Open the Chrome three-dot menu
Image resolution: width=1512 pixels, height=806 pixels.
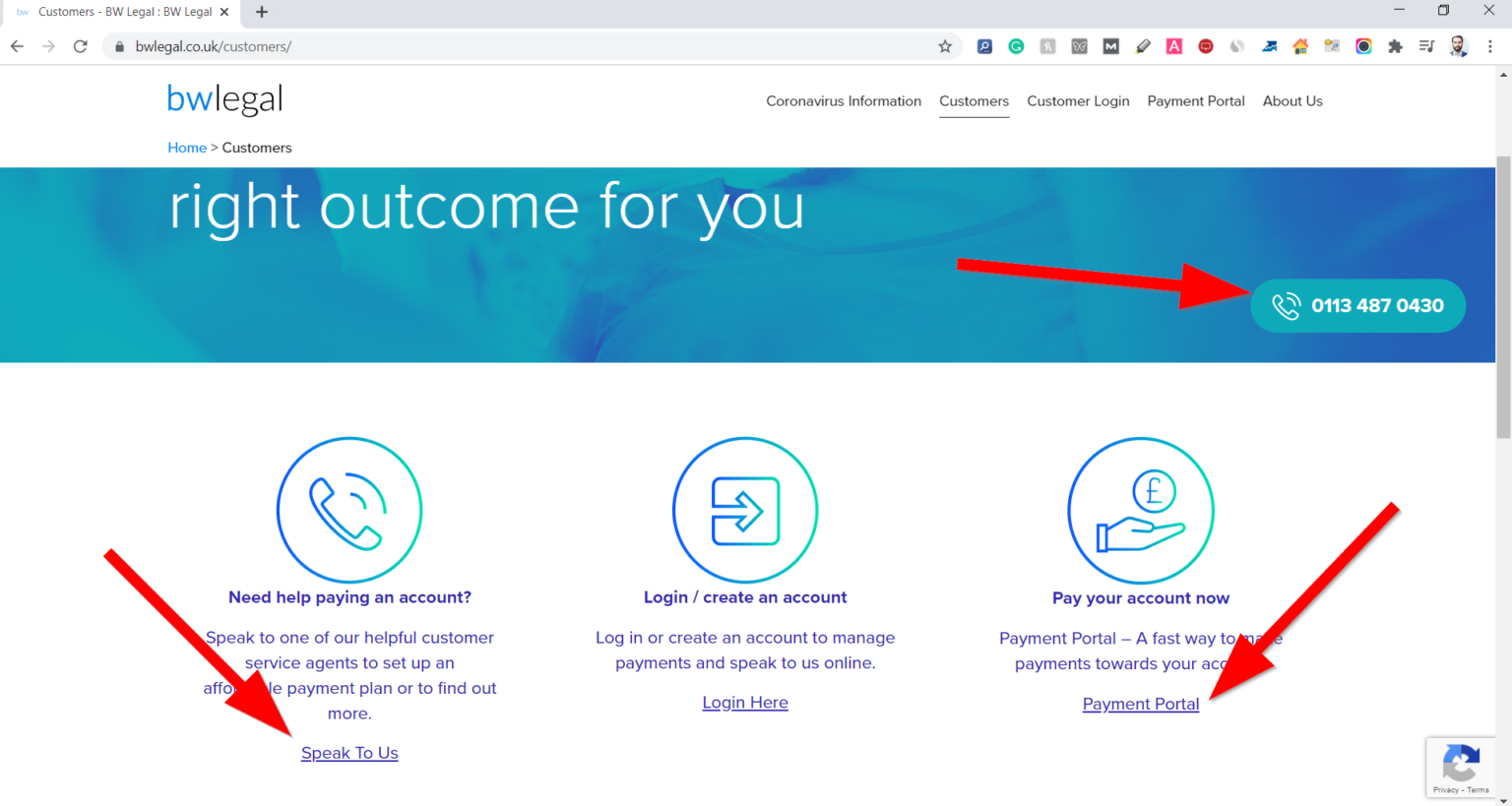point(1490,46)
